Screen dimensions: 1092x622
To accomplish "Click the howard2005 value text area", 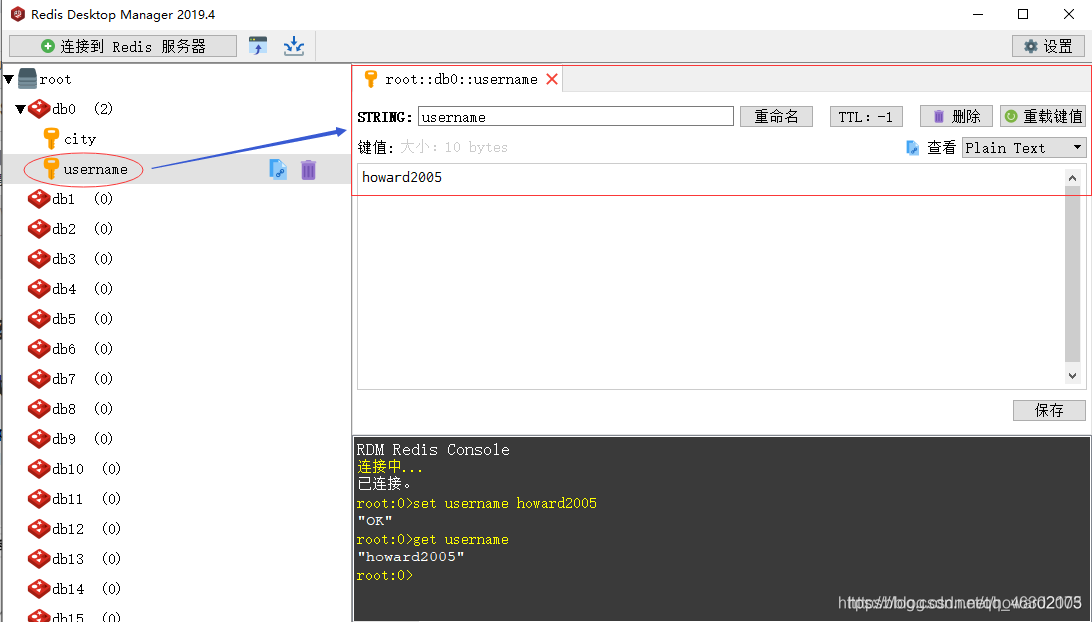I will pyautogui.click(x=711, y=277).
